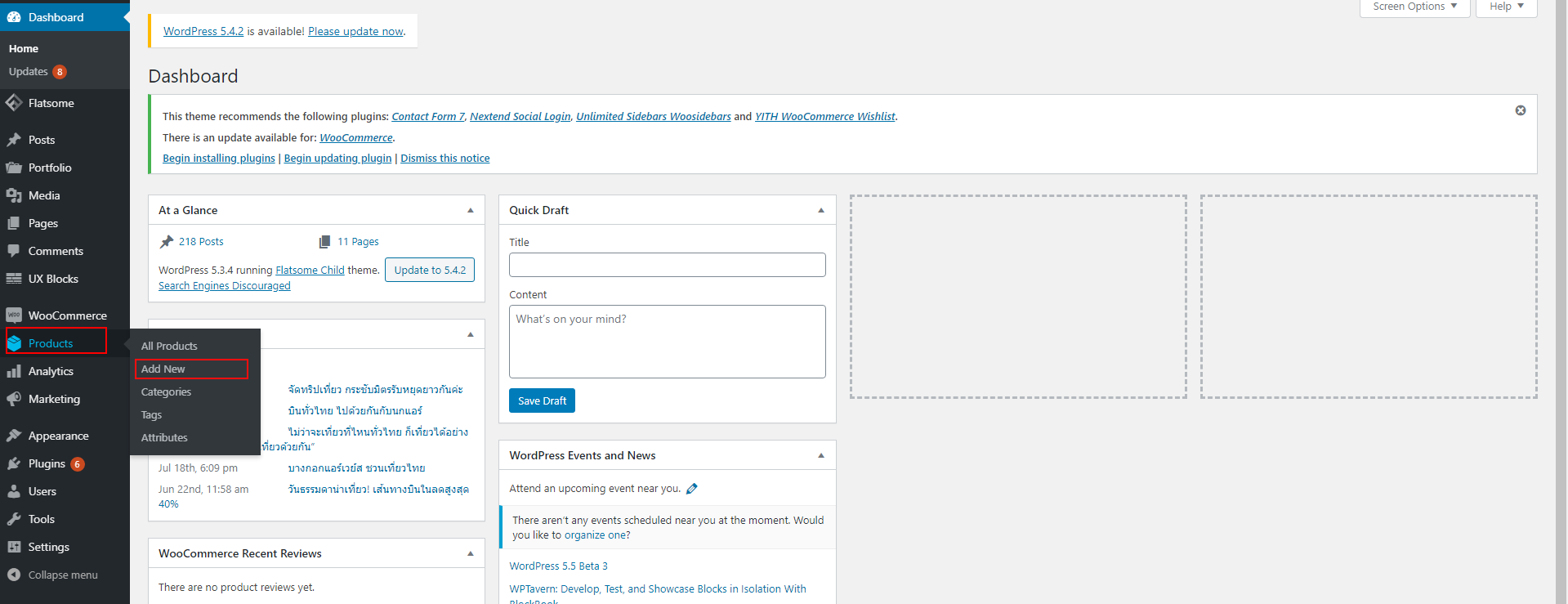Open product Attributes submenu item
Image resolution: width=1568 pixels, height=604 pixels.
click(164, 437)
